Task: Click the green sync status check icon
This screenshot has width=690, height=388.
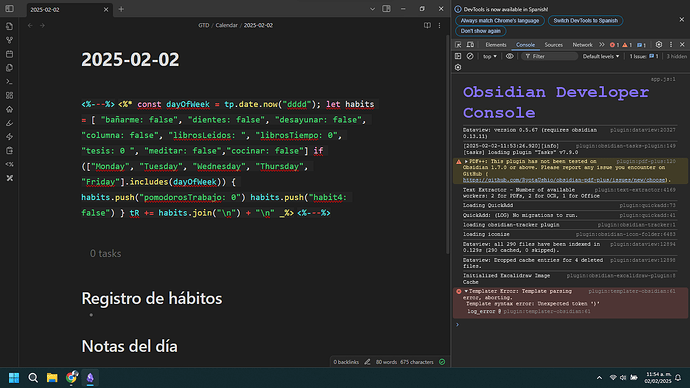Action: pyautogui.click(x=442, y=362)
